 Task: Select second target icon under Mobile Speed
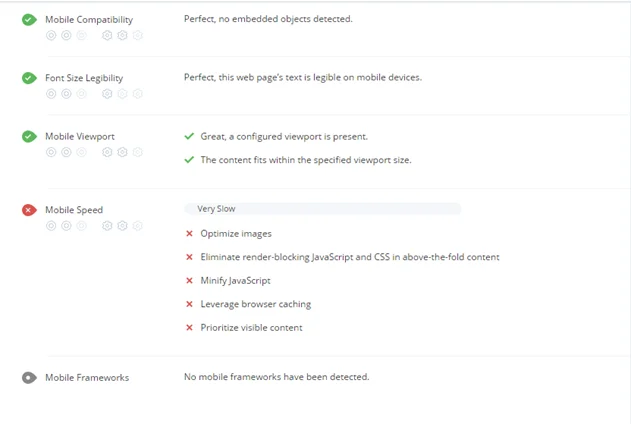point(66,226)
